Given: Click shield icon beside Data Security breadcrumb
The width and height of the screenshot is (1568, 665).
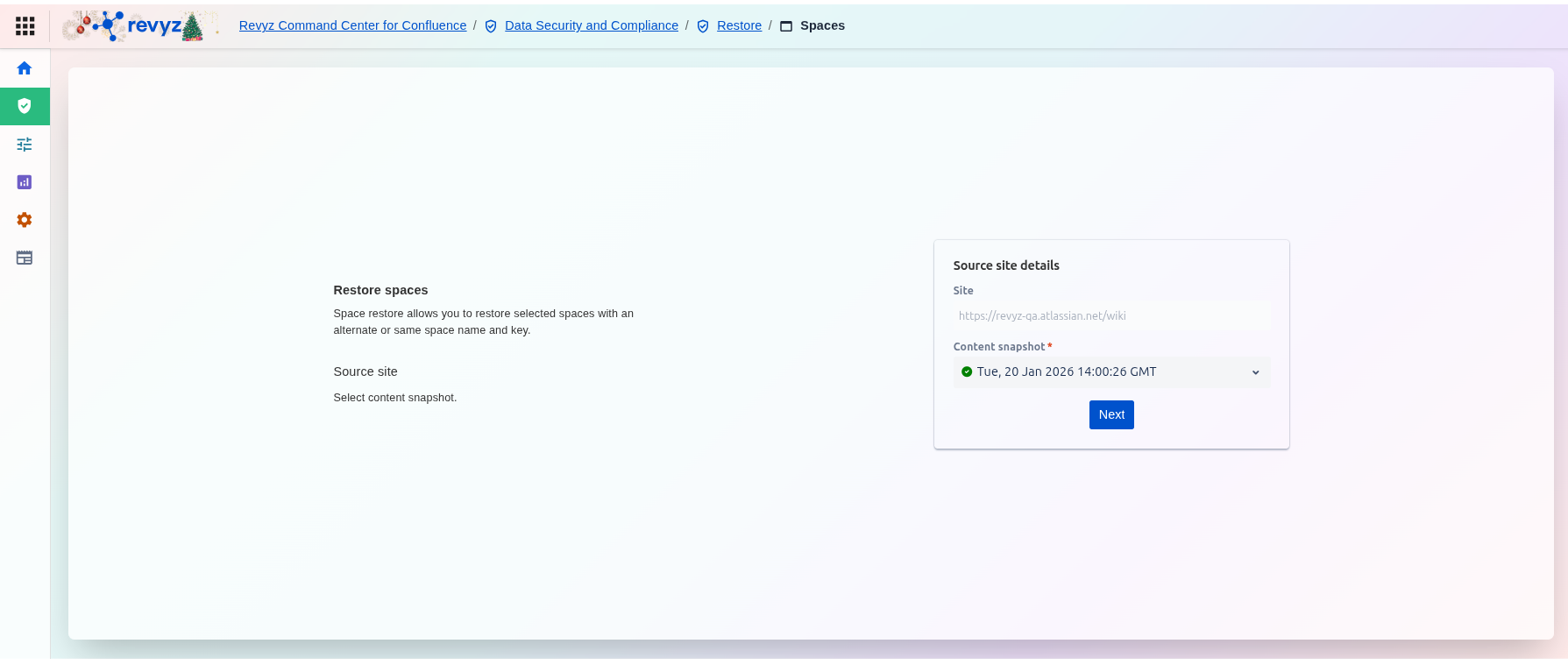Looking at the screenshot, I should coord(491,26).
